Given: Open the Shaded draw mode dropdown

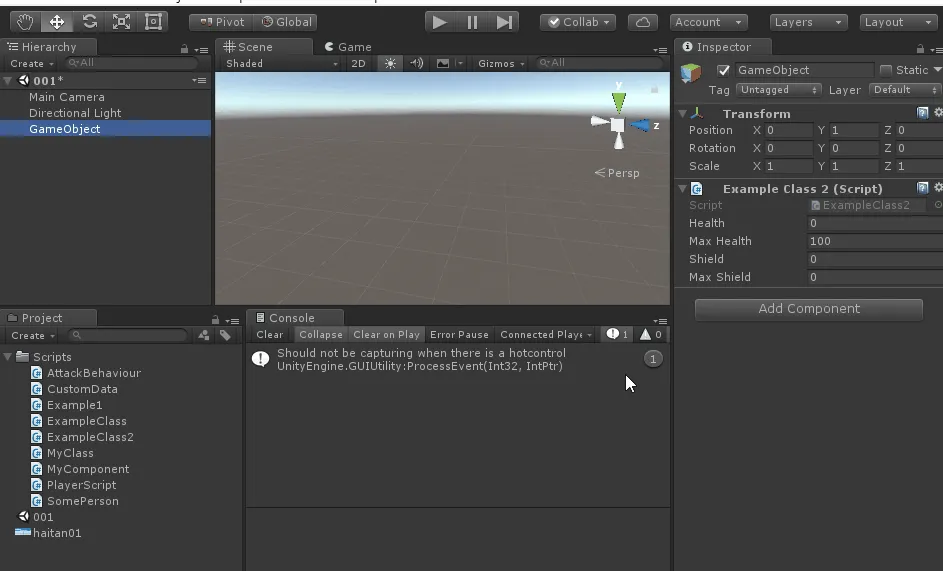Looking at the screenshot, I should [281, 63].
